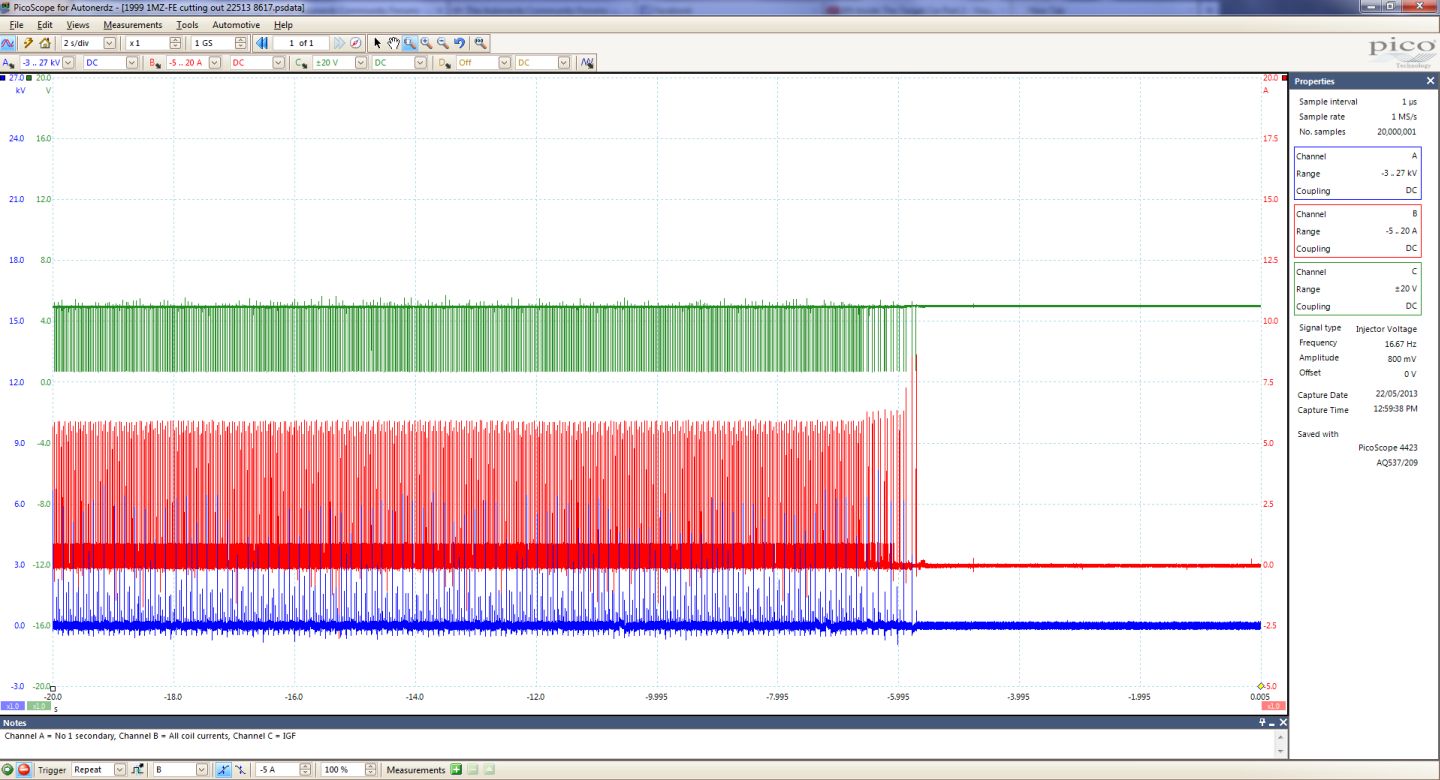Image resolution: width=1440 pixels, height=780 pixels.
Task: Open Channel D range dropdown showing Off
Action: tap(504, 62)
